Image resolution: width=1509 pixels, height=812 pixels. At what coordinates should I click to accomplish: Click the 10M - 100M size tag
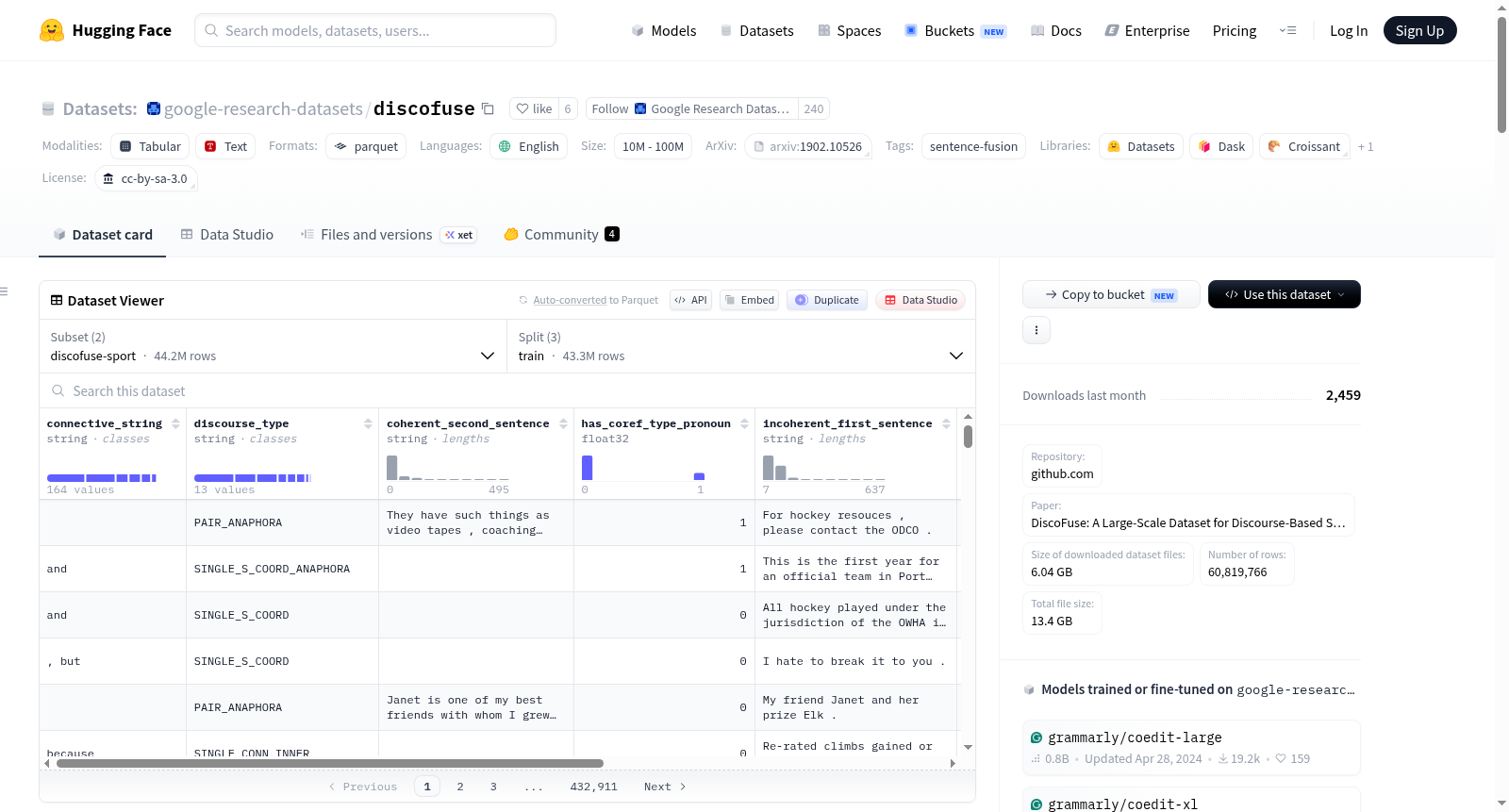coord(653,146)
